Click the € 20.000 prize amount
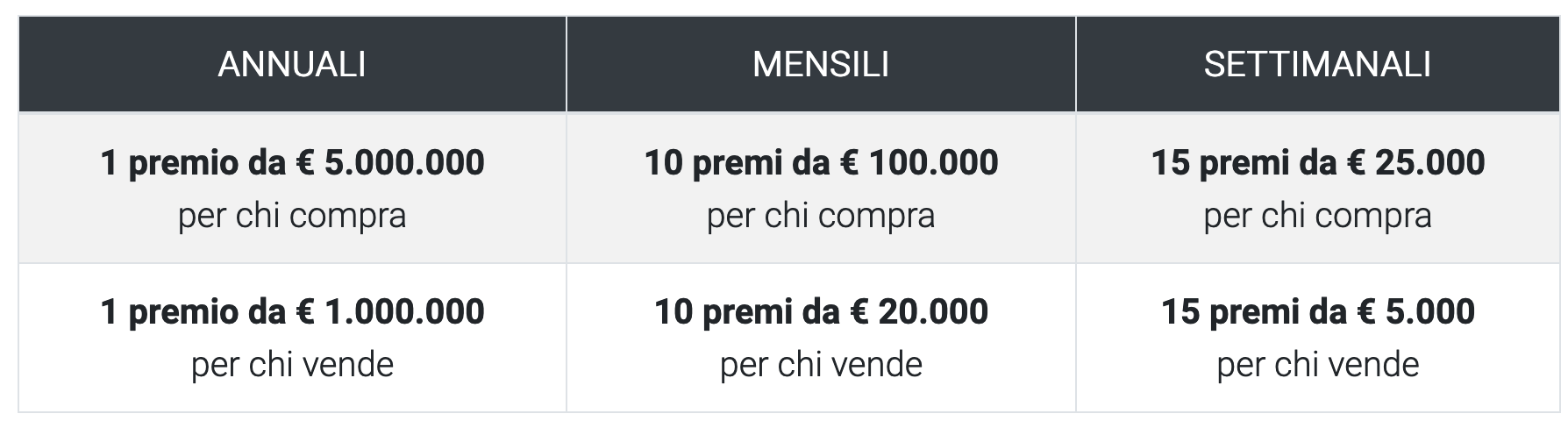 920,311
